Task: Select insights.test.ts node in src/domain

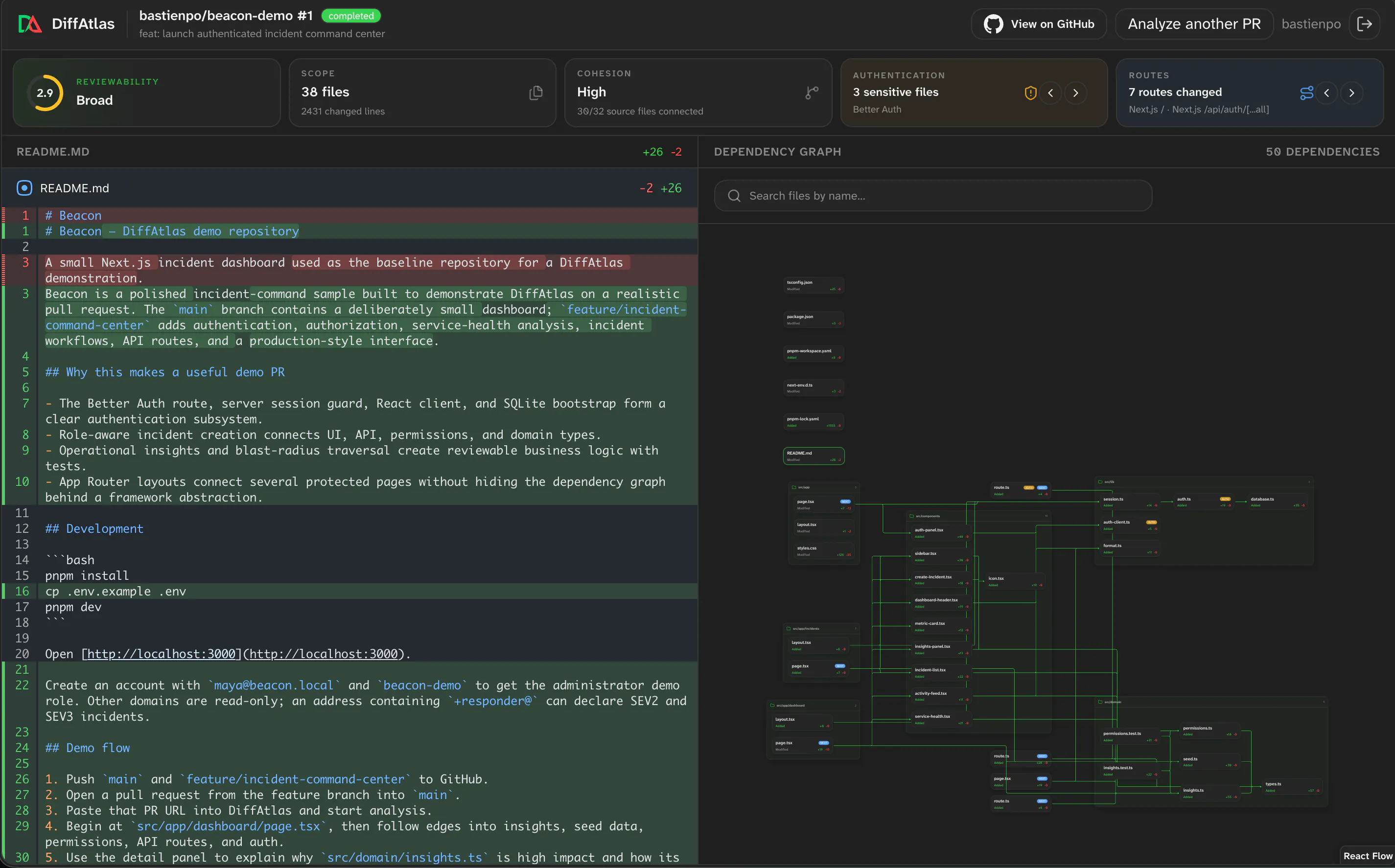Action: [x=1130, y=771]
